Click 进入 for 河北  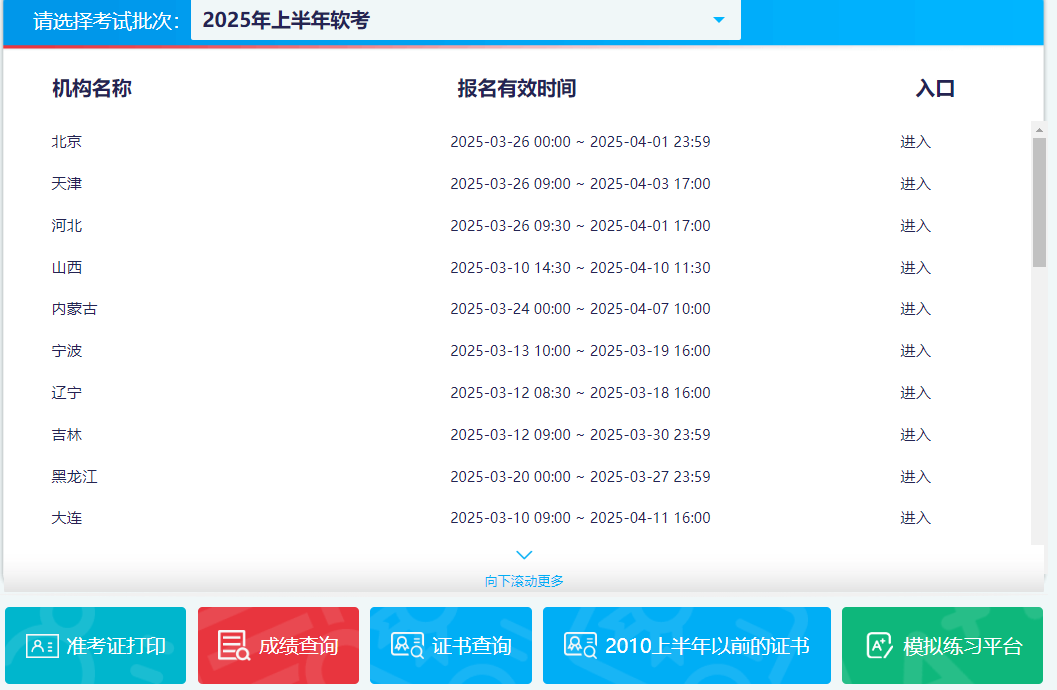[x=915, y=226]
